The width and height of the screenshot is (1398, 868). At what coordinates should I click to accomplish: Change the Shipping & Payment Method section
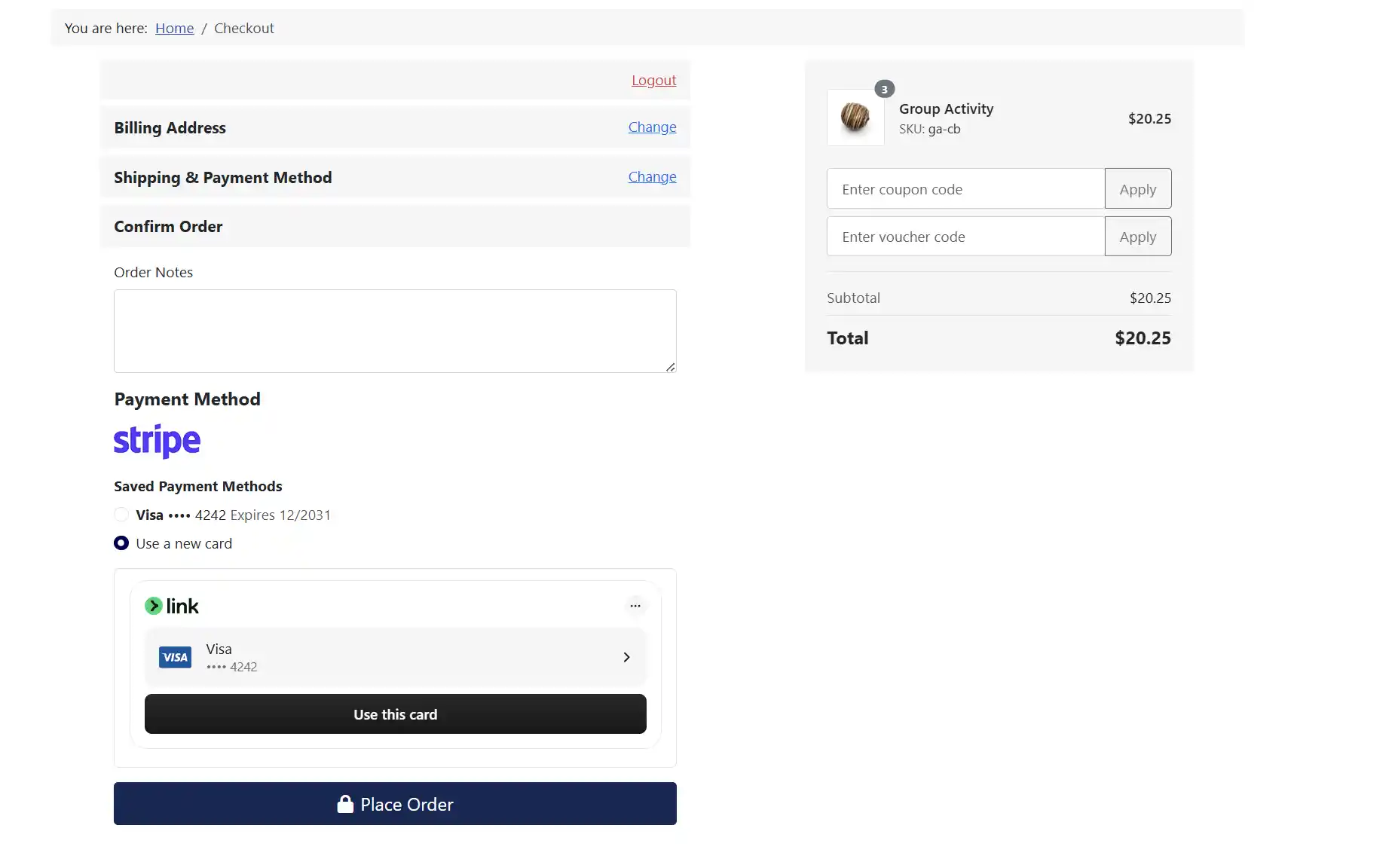(652, 177)
